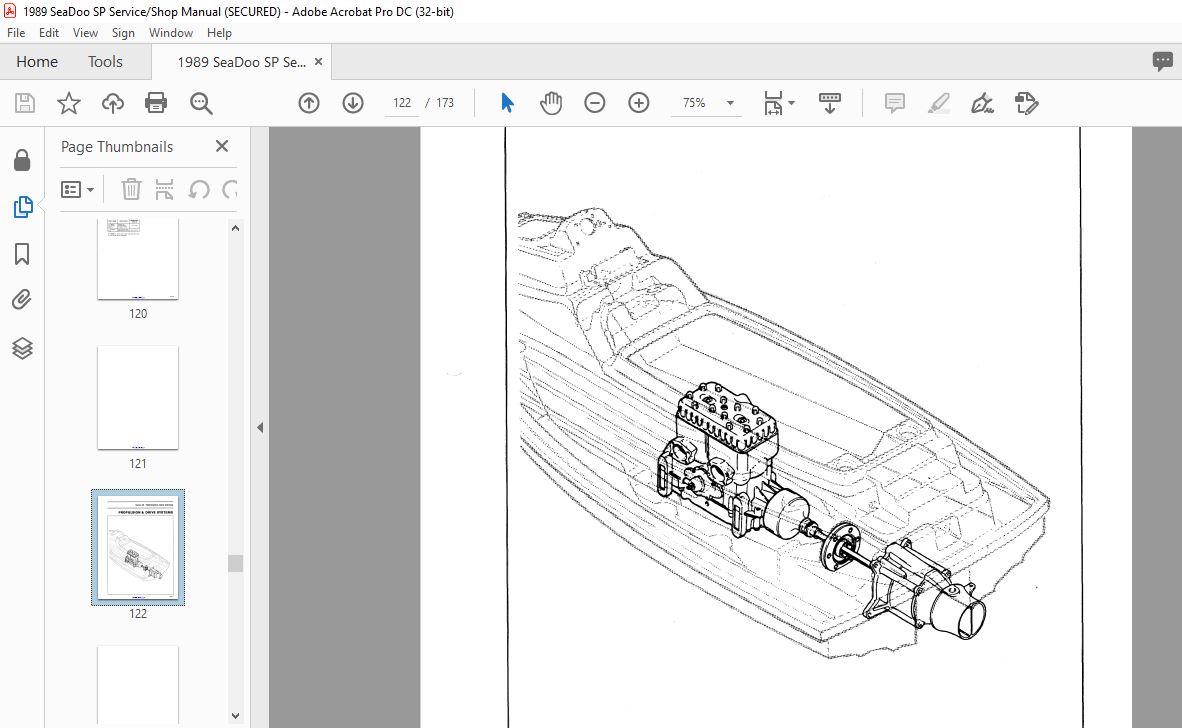Switch to the Tools tab

pyautogui.click(x=105, y=62)
